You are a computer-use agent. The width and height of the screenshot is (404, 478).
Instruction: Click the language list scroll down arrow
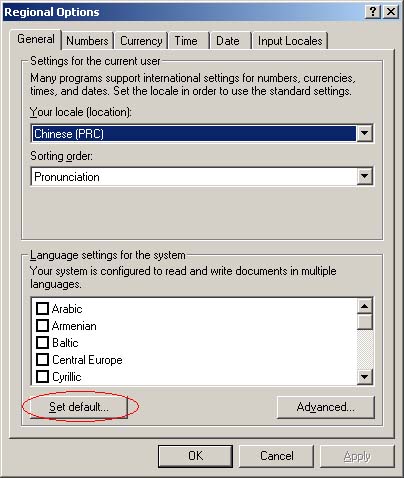pyautogui.click(x=364, y=377)
